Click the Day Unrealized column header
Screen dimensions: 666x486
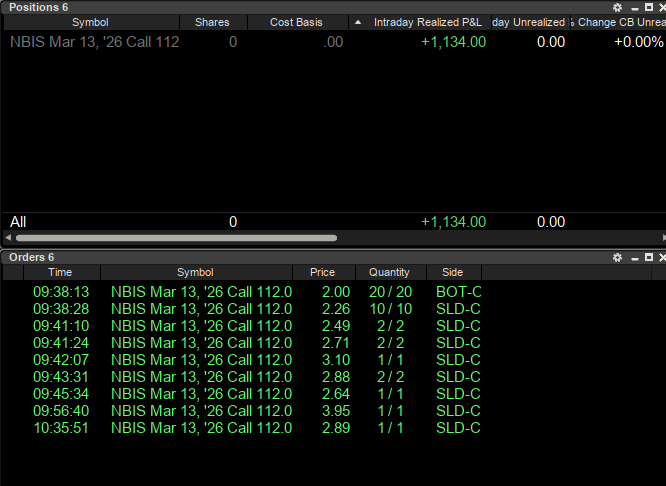click(x=529, y=22)
